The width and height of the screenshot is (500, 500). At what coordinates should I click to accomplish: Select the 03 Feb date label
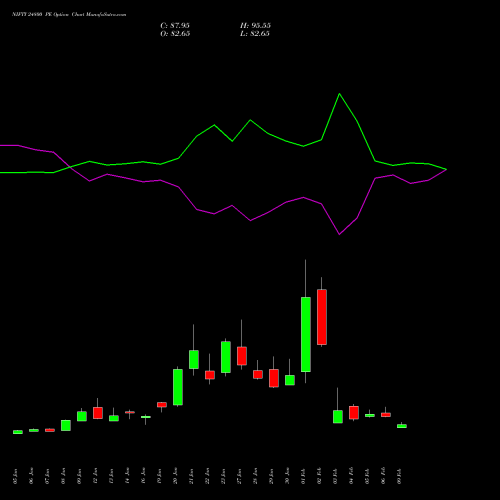[x=335, y=476]
